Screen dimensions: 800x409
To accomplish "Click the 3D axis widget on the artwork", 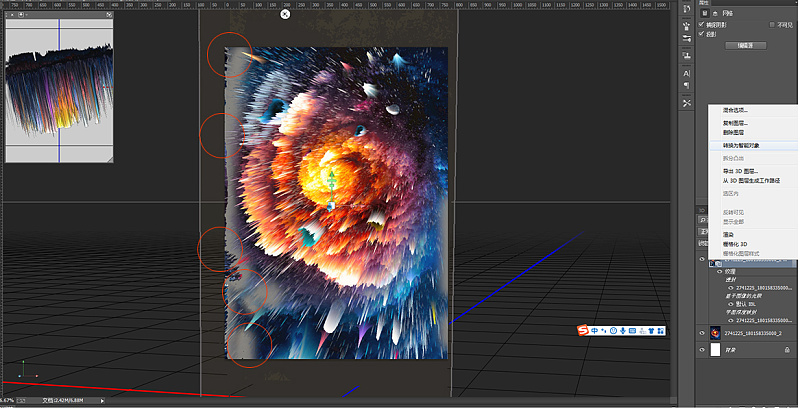I will point(331,181).
